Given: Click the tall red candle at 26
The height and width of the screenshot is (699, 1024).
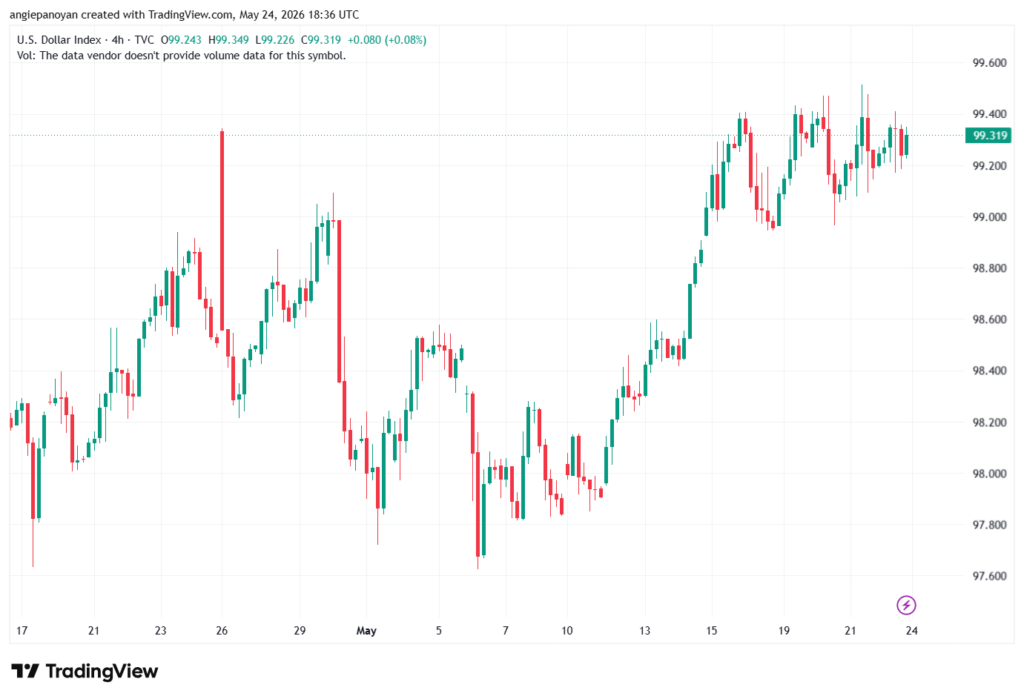Looking at the screenshot, I should 222,230.
